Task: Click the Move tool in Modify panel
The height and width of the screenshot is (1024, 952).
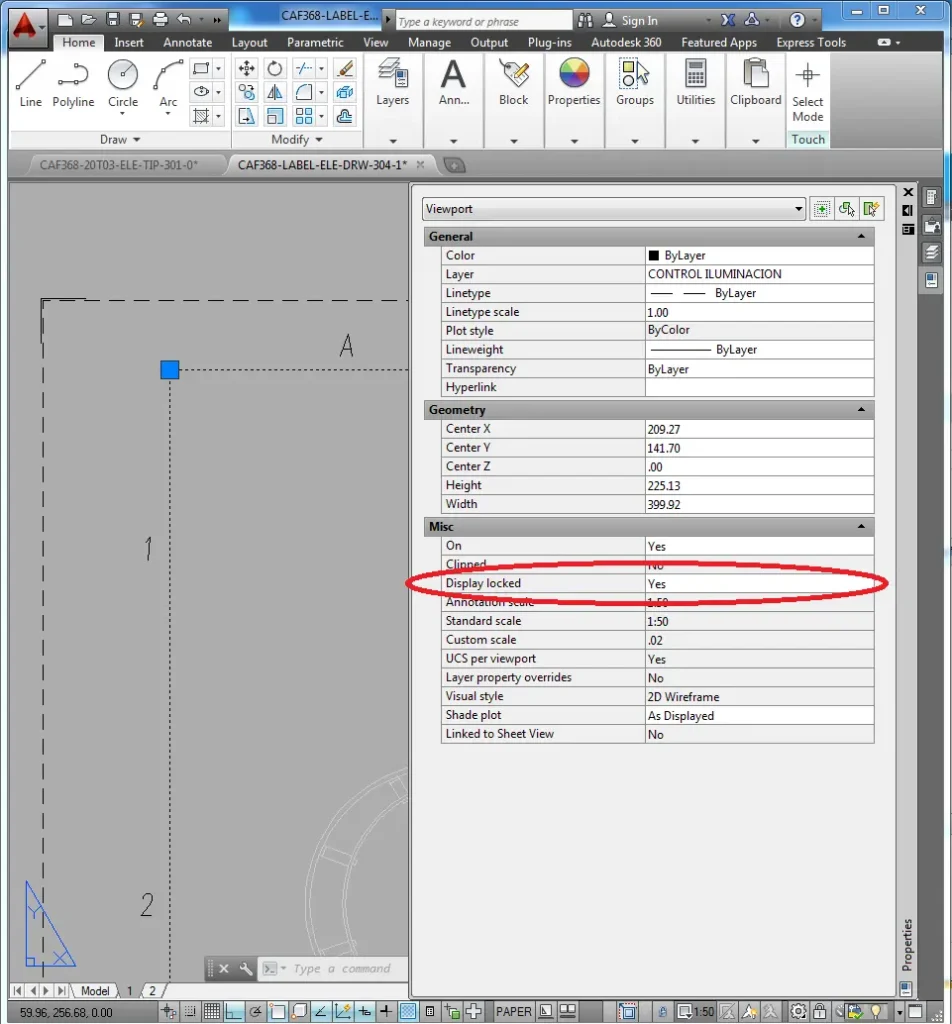Action: point(246,68)
